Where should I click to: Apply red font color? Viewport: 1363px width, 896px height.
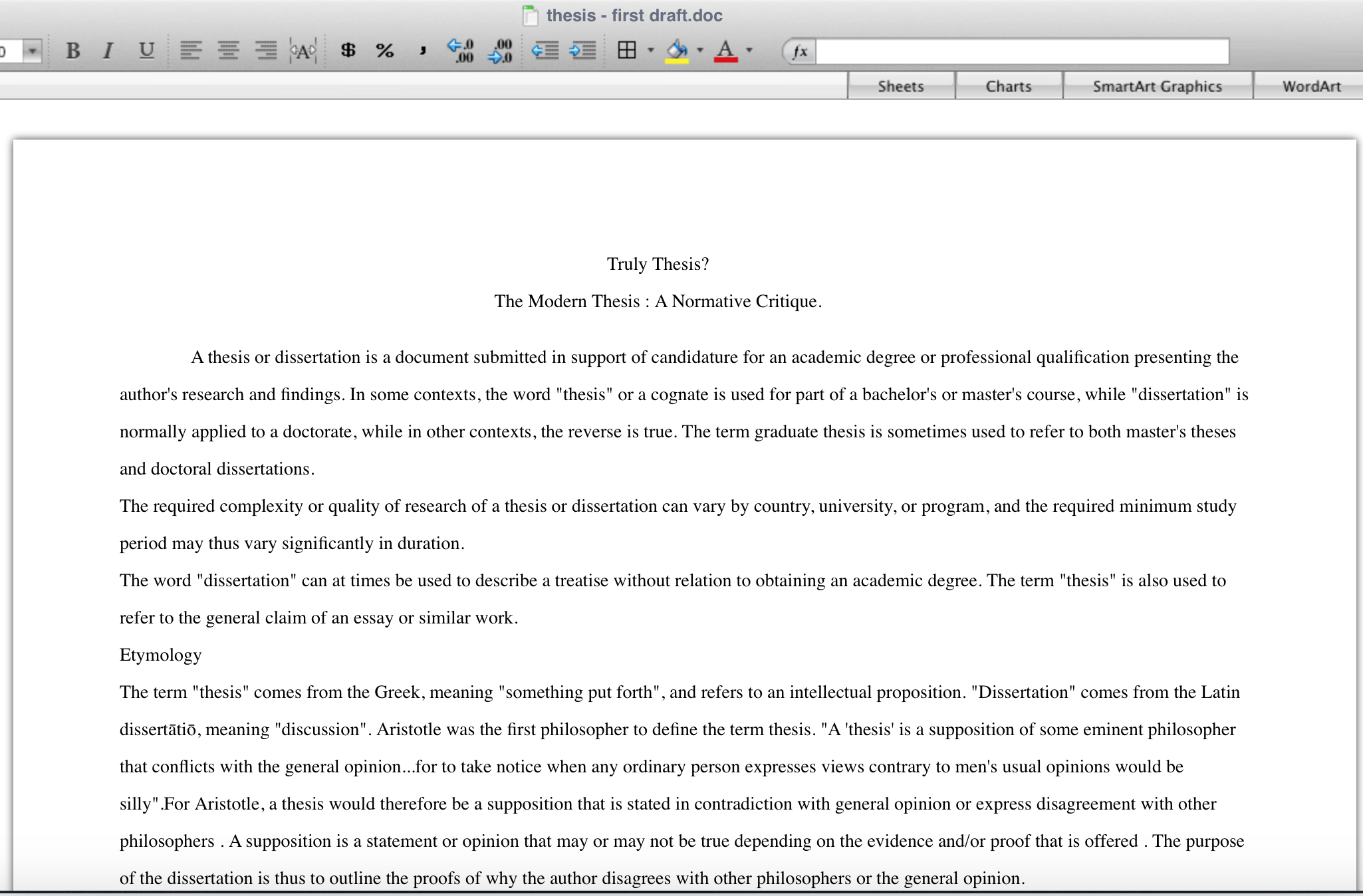click(x=726, y=51)
